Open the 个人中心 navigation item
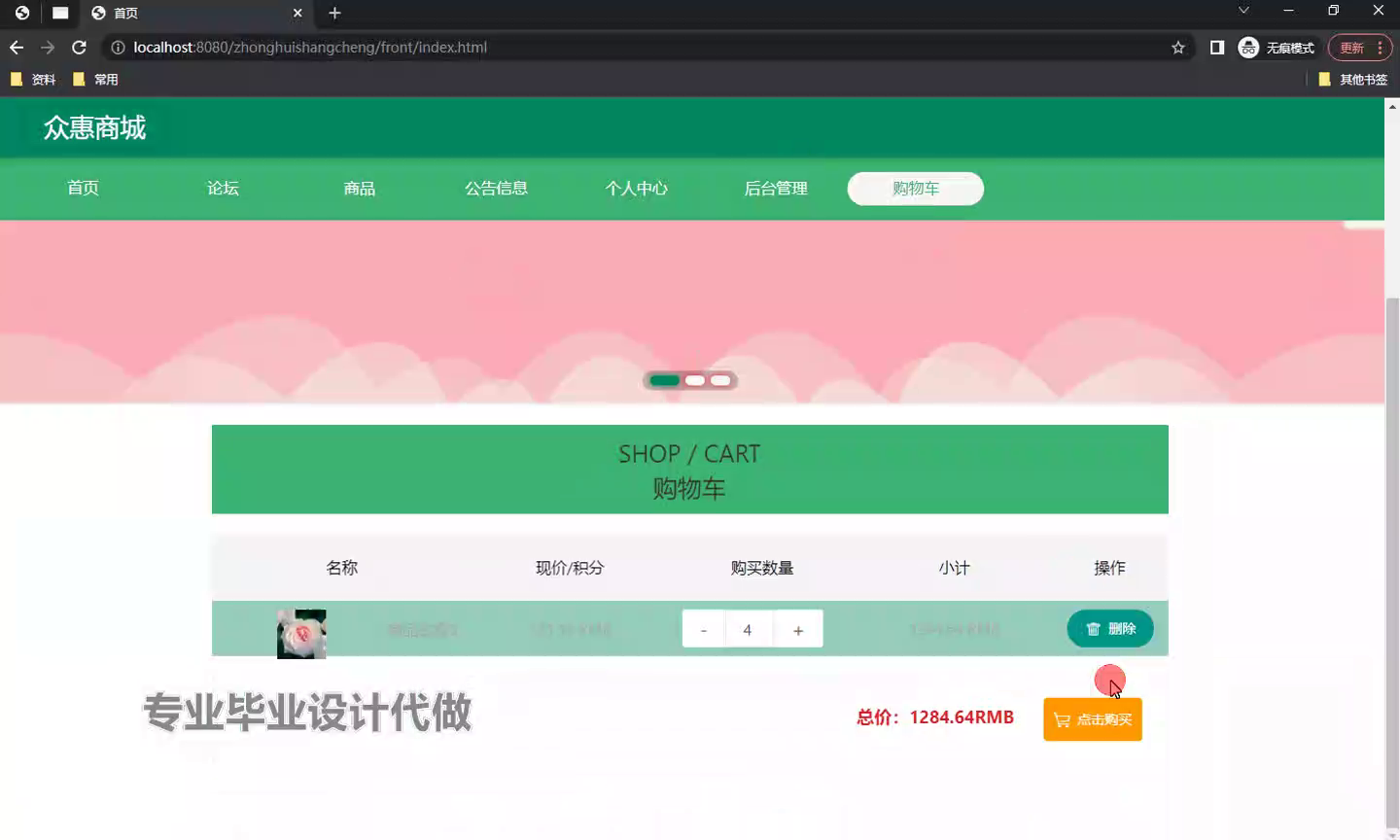Screen dimensions: 1400x840 (636, 189)
